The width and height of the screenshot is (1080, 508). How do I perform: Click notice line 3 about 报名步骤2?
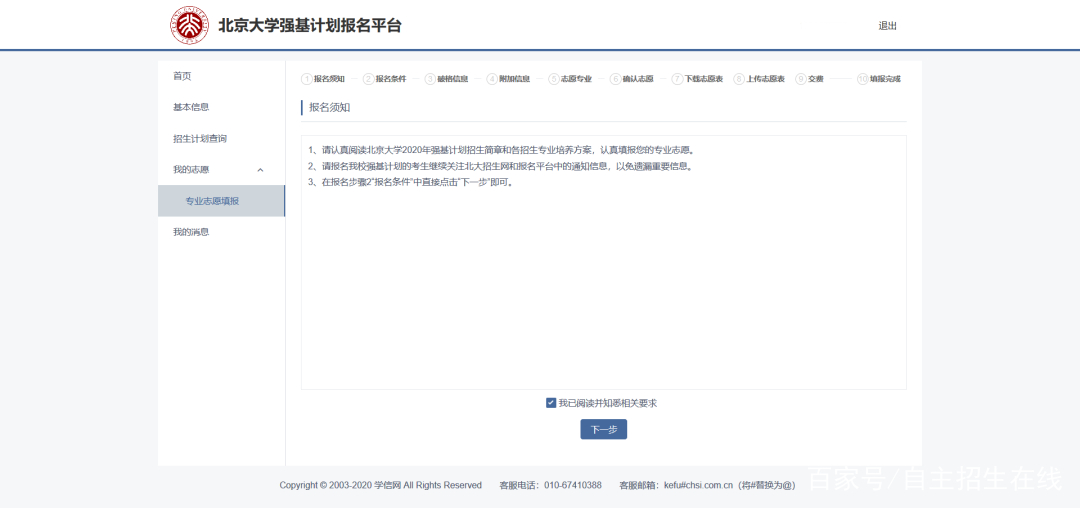pos(411,182)
